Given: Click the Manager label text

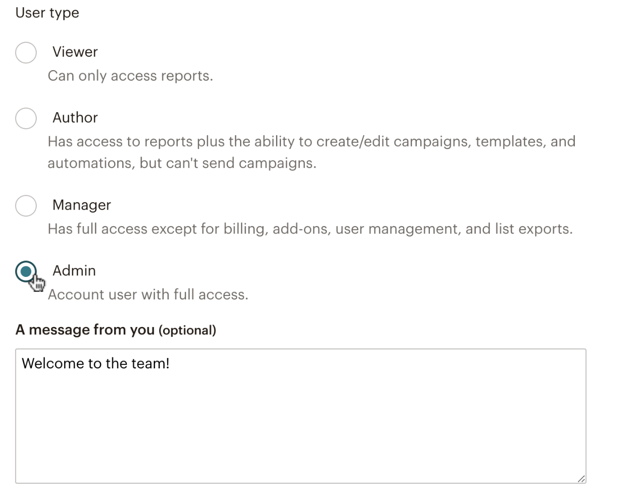Looking at the screenshot, I should 81,205.
